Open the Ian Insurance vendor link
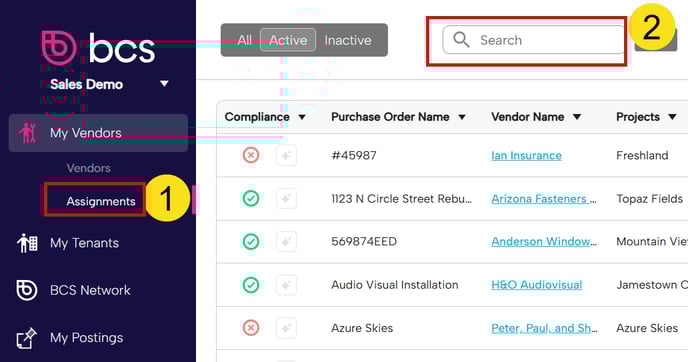Screen dimensions: 688x362 coord(527,155)
